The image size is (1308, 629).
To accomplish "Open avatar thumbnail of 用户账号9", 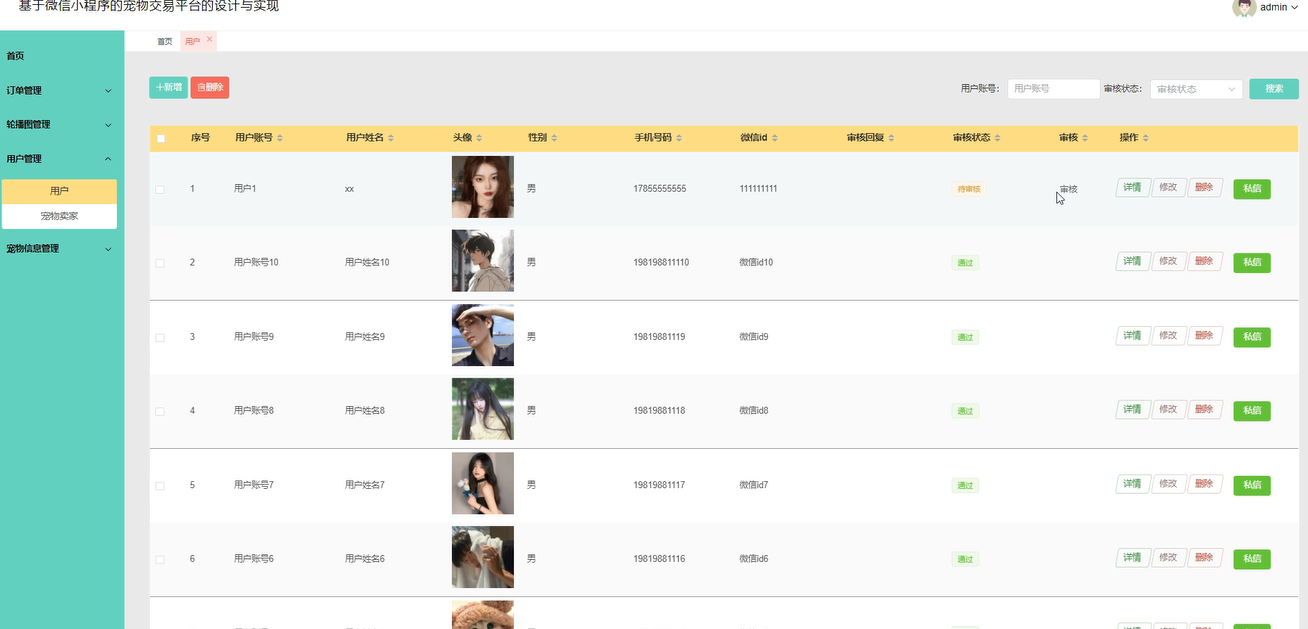I will 483,335.
